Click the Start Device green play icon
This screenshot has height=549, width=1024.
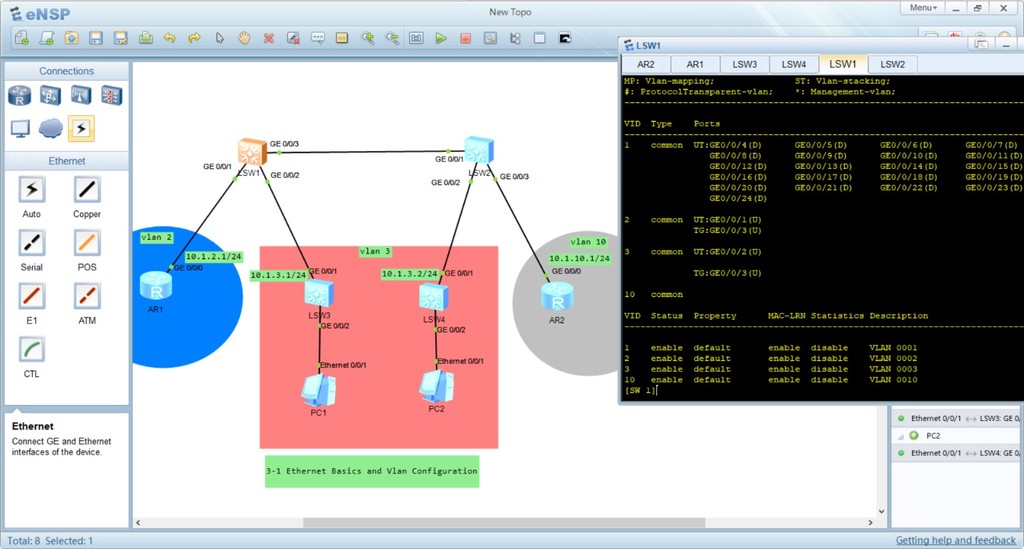441,39
